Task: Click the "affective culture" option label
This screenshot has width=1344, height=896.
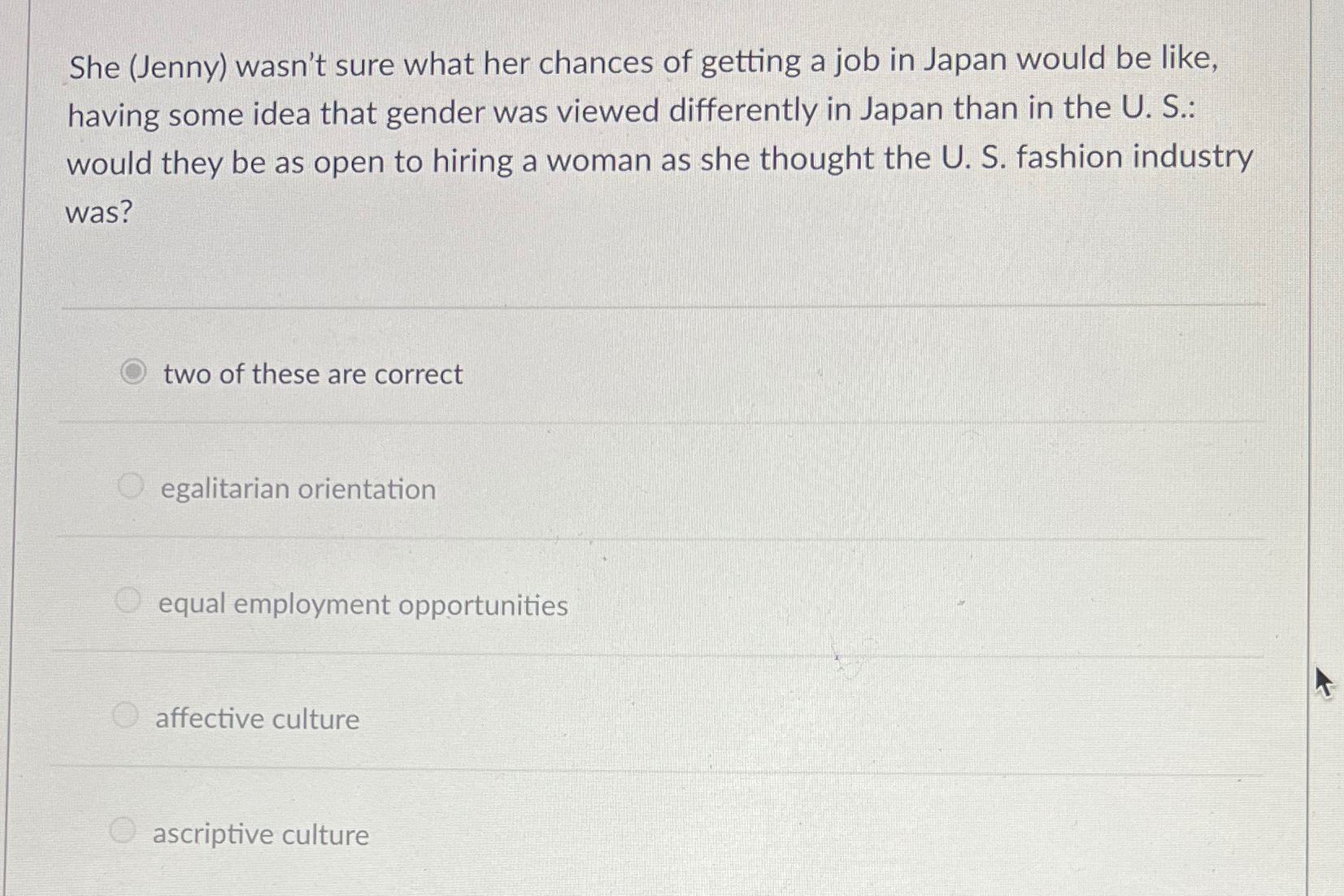Action: pyautogui.click(x=256, y=718)
